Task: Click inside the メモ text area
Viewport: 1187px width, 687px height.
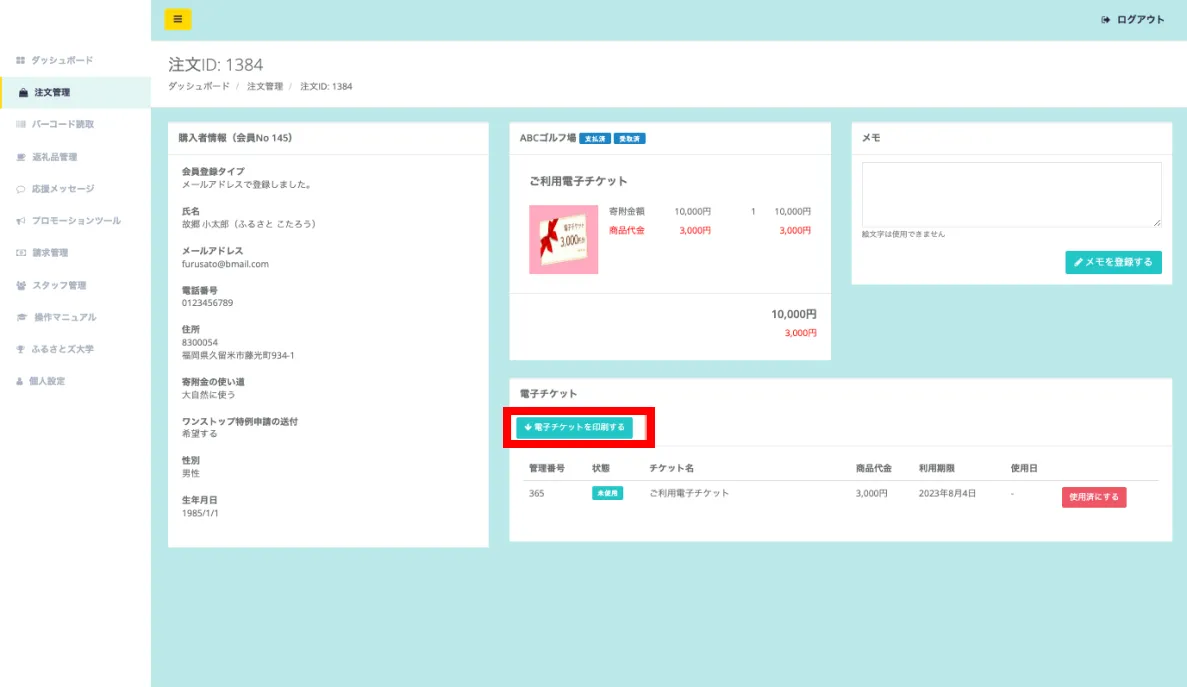Action: pyautogui.click(x=1011, y=194)
